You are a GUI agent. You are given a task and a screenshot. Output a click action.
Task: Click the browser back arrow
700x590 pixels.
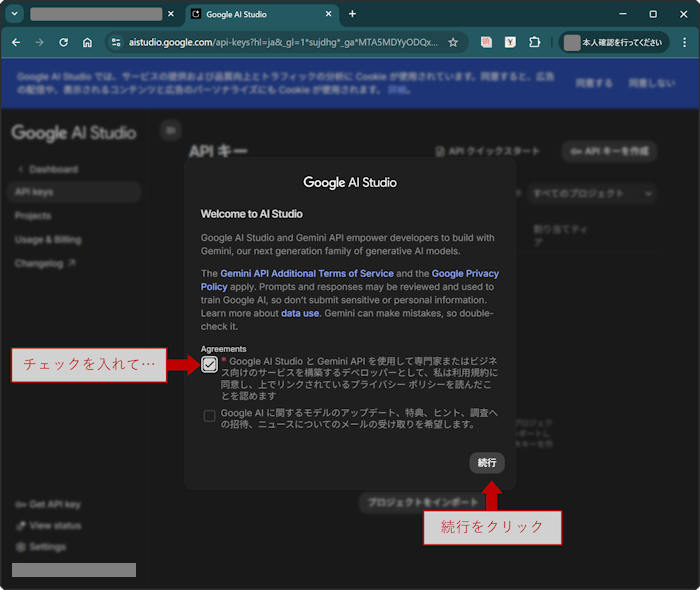click(x=16, y=43)
